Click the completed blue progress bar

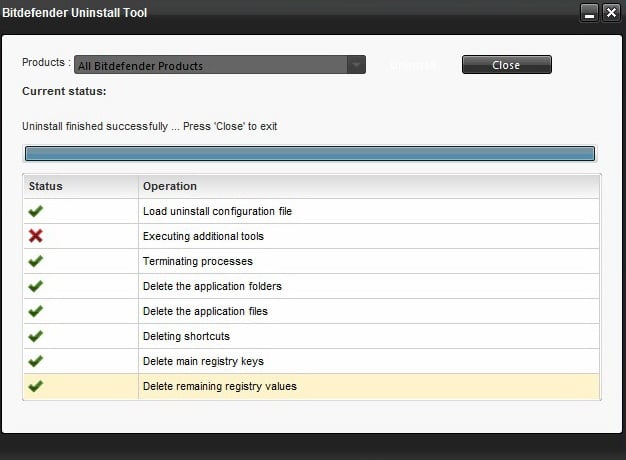pyautogui.click(x=310, y=154)
